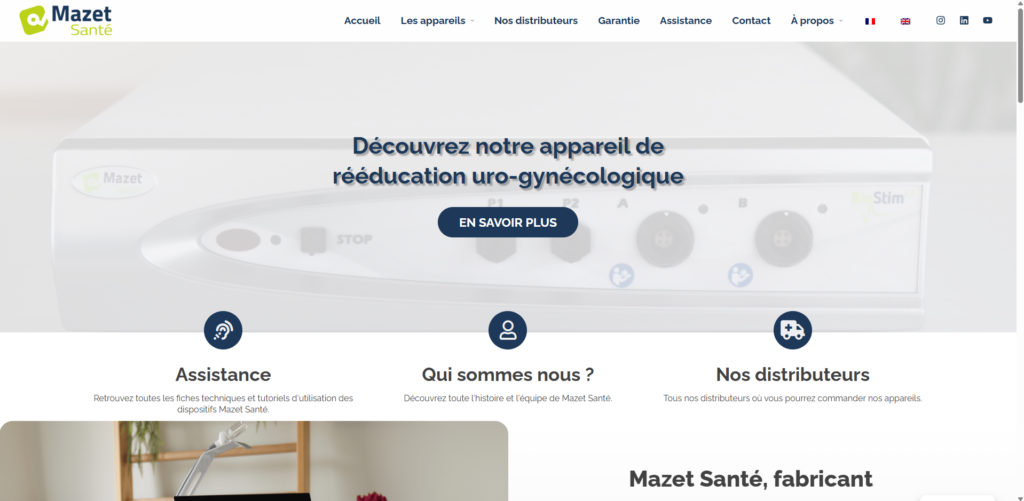The height and width of the screenshot is (501, 1024).
Task: Click the Mazet Santé logo
Action: [66, 20]
